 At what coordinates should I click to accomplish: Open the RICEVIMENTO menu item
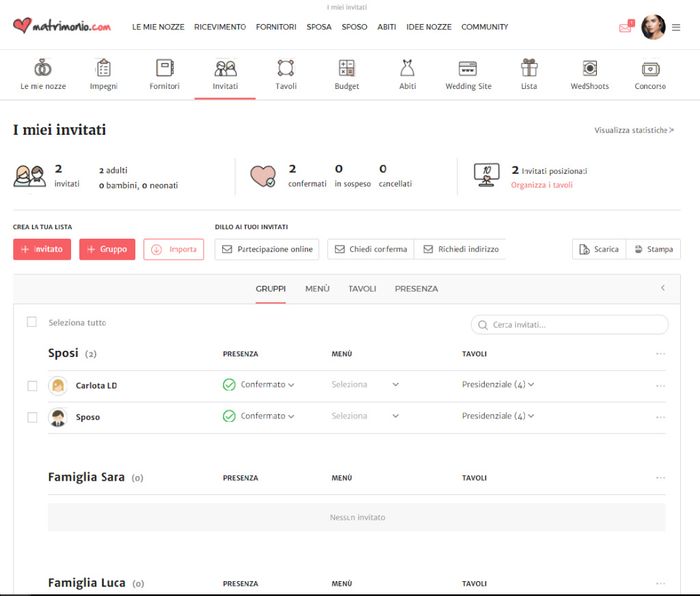click(x=219, y=27)
